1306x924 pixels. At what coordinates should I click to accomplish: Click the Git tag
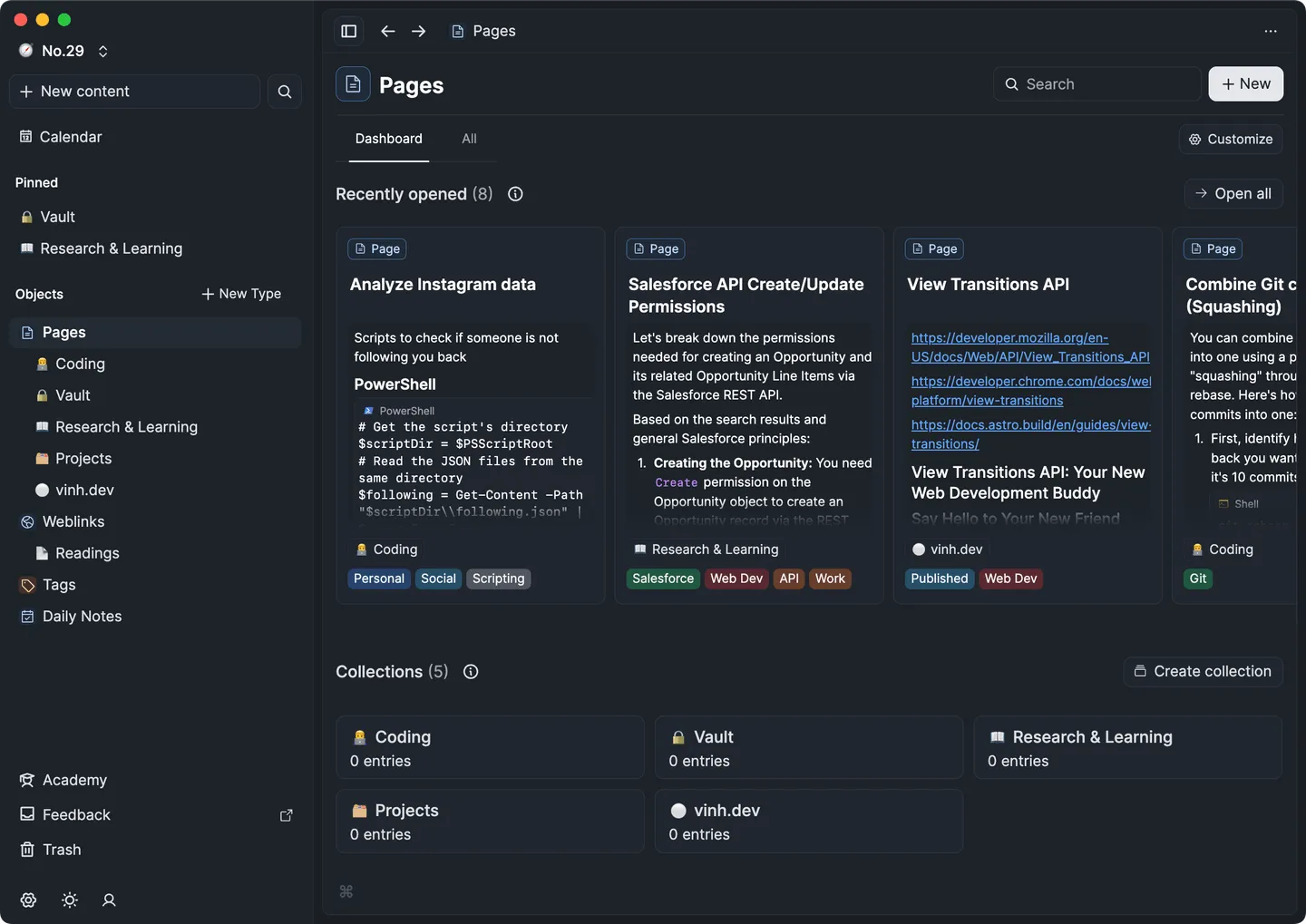(x=1198, y=579)
